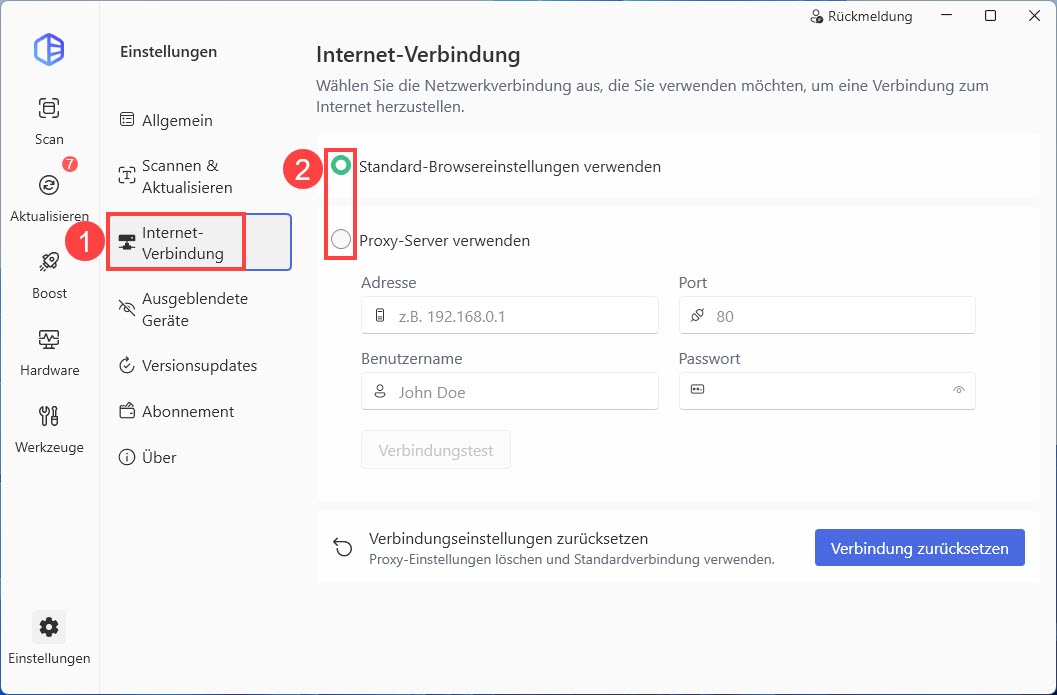1057x695 pixels.
Task: Click the Ausgeblendete Geräte crossed-eye icon
Action: (127, 308)
